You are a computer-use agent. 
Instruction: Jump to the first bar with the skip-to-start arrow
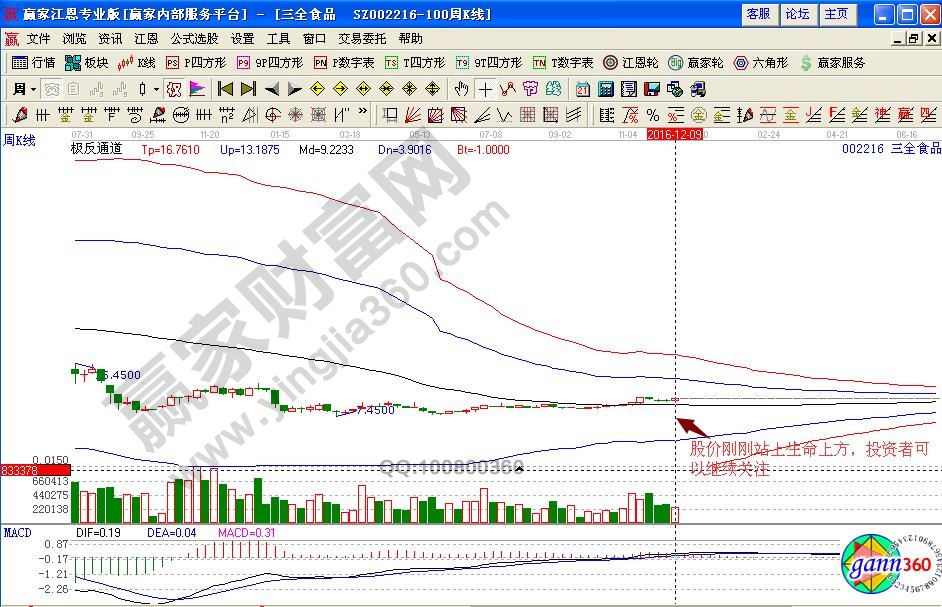[x=225, y=88]
